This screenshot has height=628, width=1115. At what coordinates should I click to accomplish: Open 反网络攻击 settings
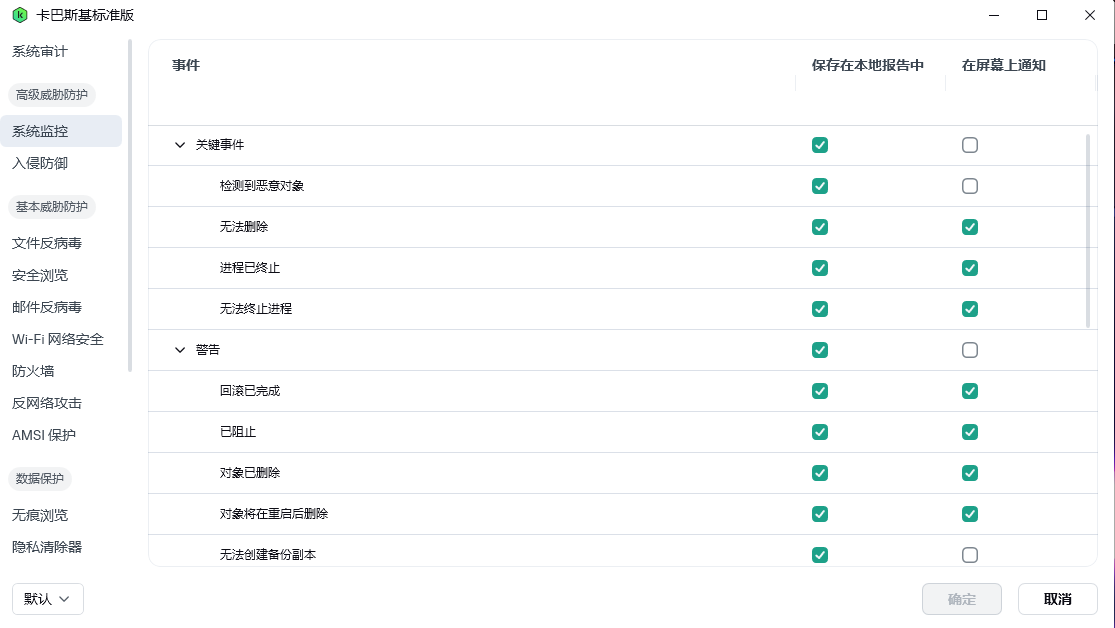pyautogui.click(x=47, y=403)
